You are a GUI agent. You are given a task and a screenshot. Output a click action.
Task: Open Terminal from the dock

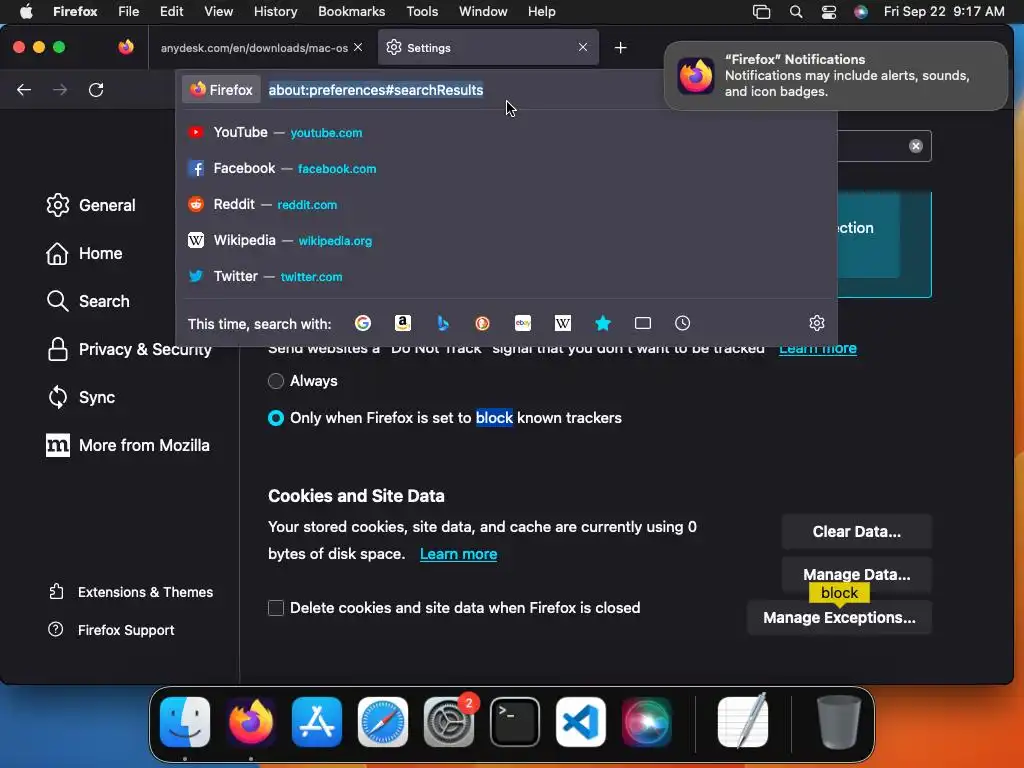[x=515, y=722]
